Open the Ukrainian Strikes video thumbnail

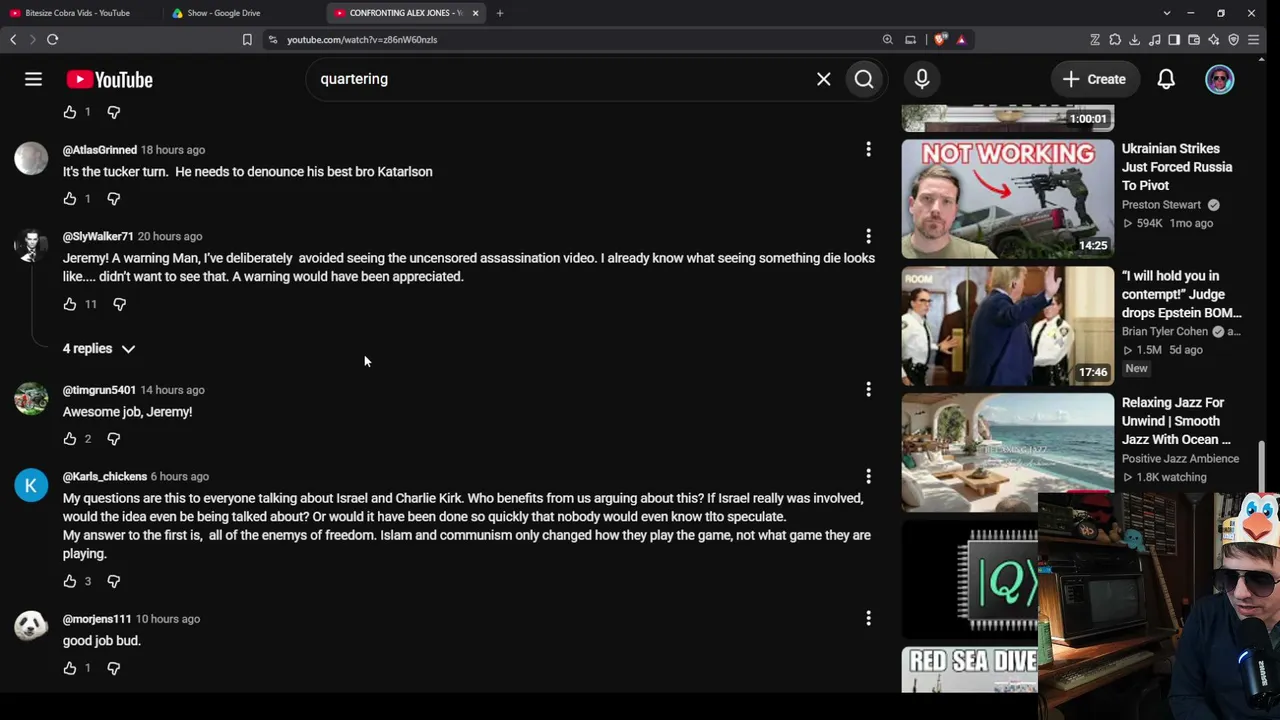(x=1007, y=199)
